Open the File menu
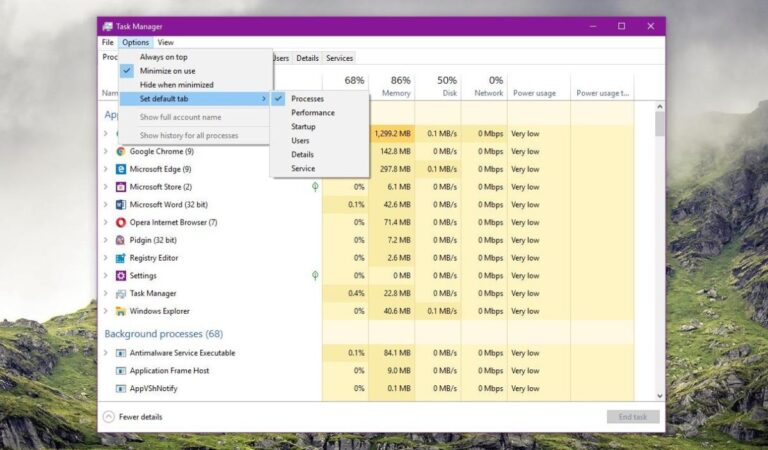The width and height of the screenshot is (768, 450). click(108, 43)
